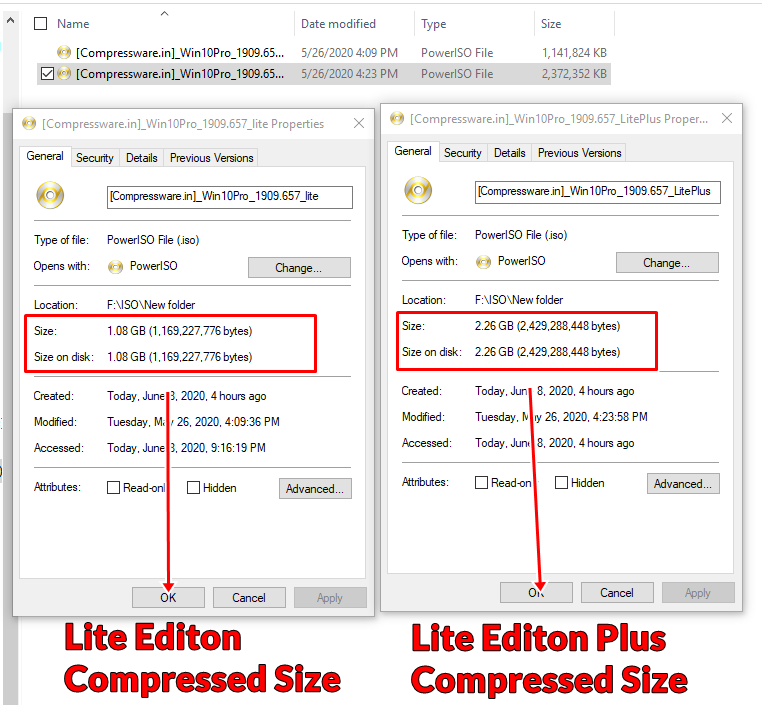762x705 pixels.
Task: Enable Hidden in the LitePlus Properties dialog
Action: tap(561, 482)
